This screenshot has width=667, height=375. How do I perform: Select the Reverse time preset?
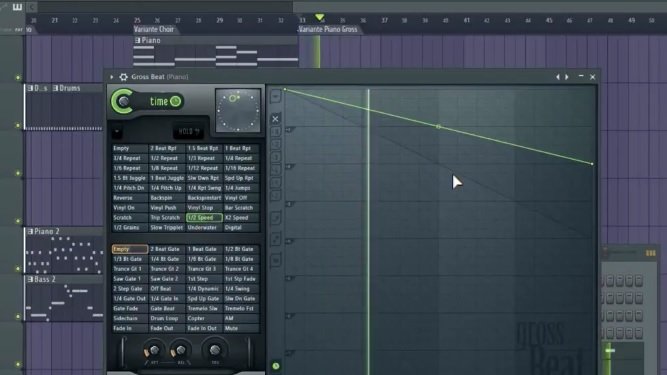tap(130, 198)
